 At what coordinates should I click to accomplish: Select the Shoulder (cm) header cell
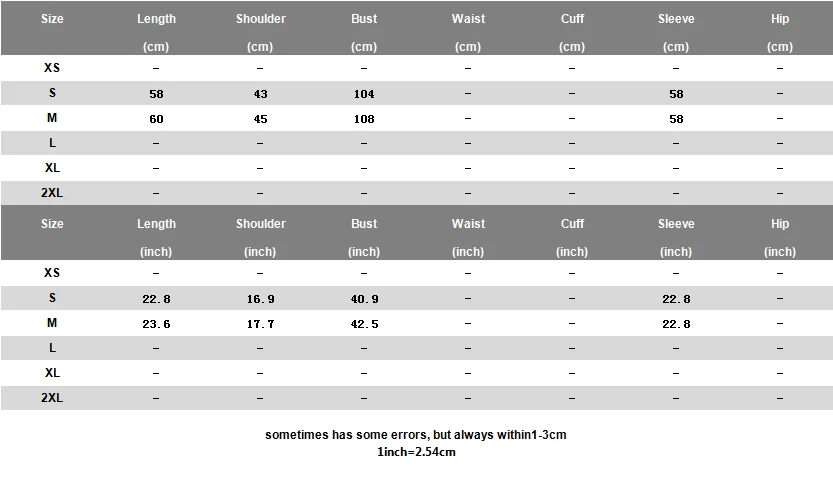click(x=260, y=32)
